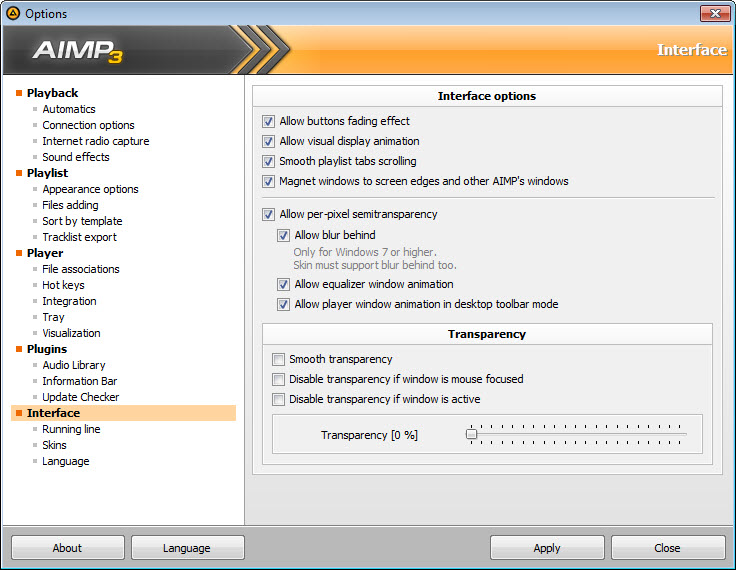Select Integration settings page
This screenshot has width=736, height=570.
click(69, 301)
